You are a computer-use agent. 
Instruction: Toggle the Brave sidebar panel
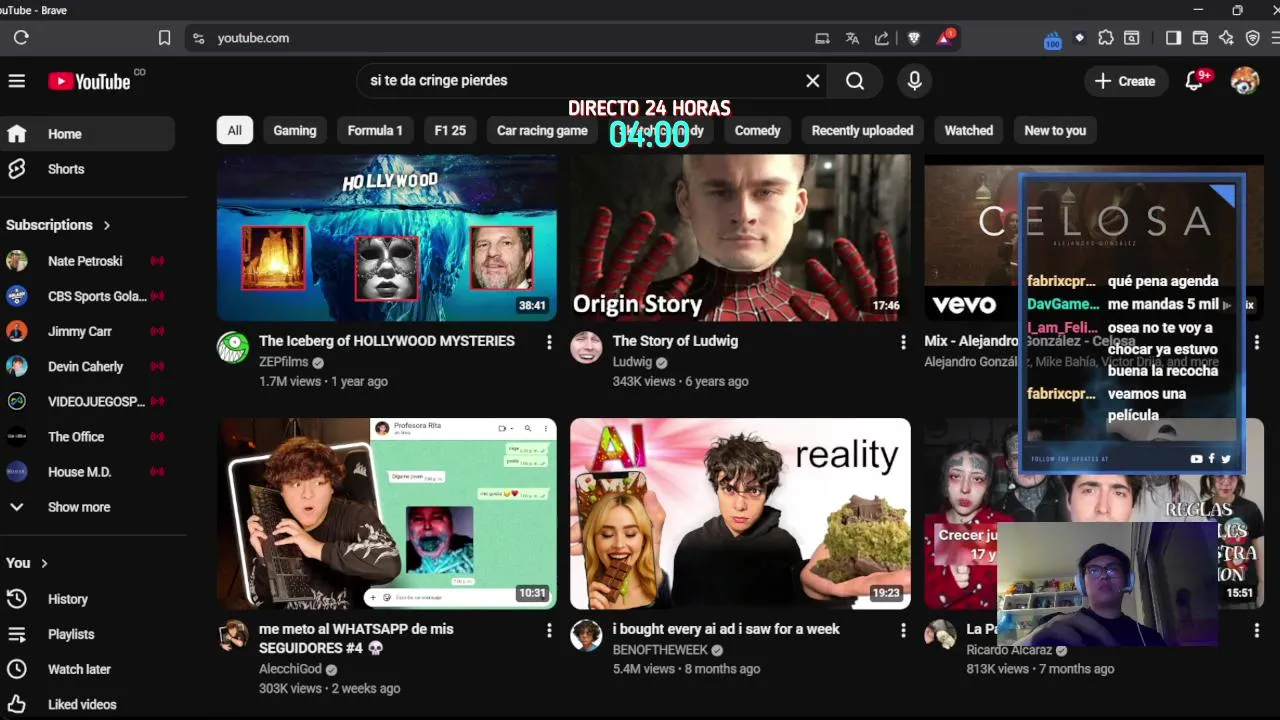pyautogui.click(x=1174, y=38)
